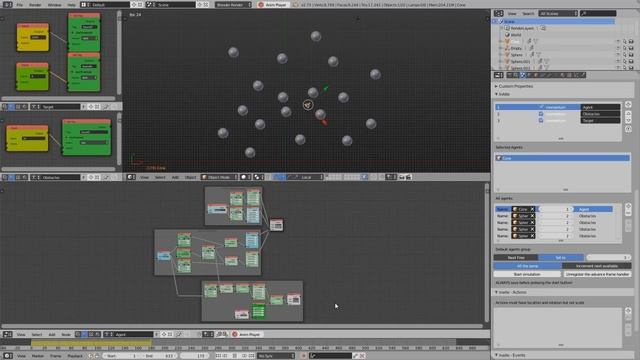This screenshot has width=640, height=360.
Task: Open the Object Mode dropdown
Action: (219, 177)
